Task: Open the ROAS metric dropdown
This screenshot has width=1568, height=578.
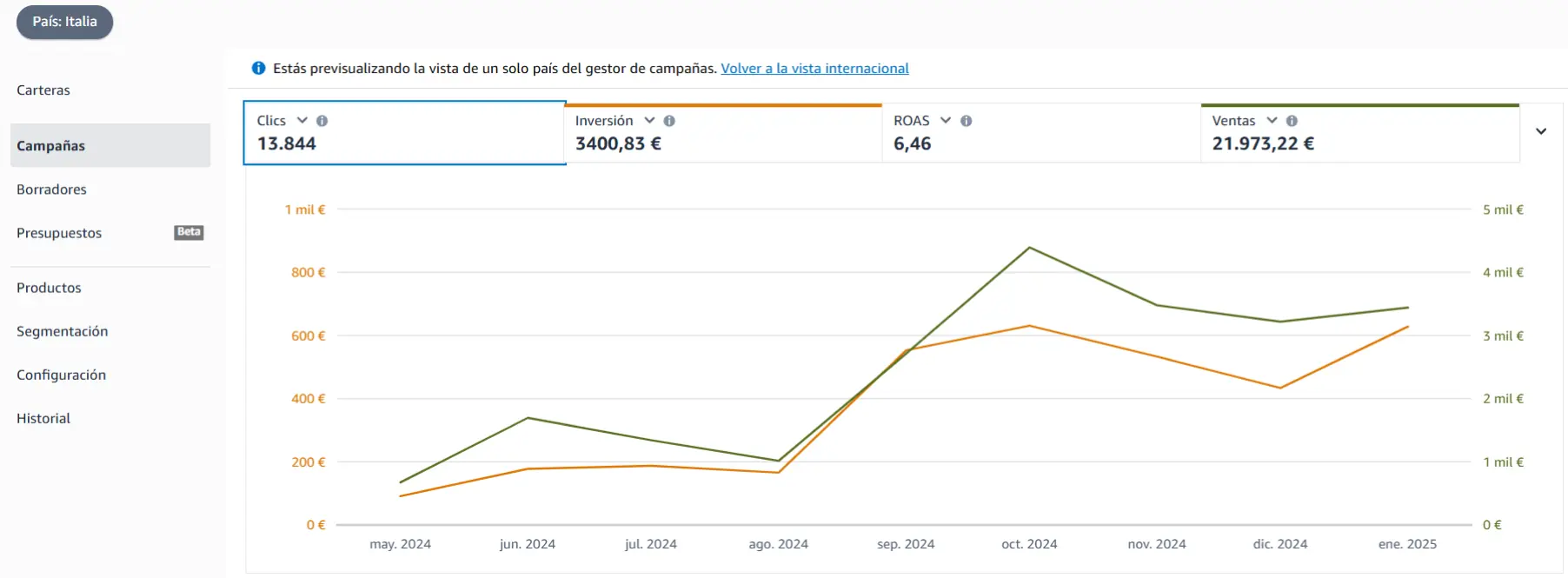Action: pos(946,120)
